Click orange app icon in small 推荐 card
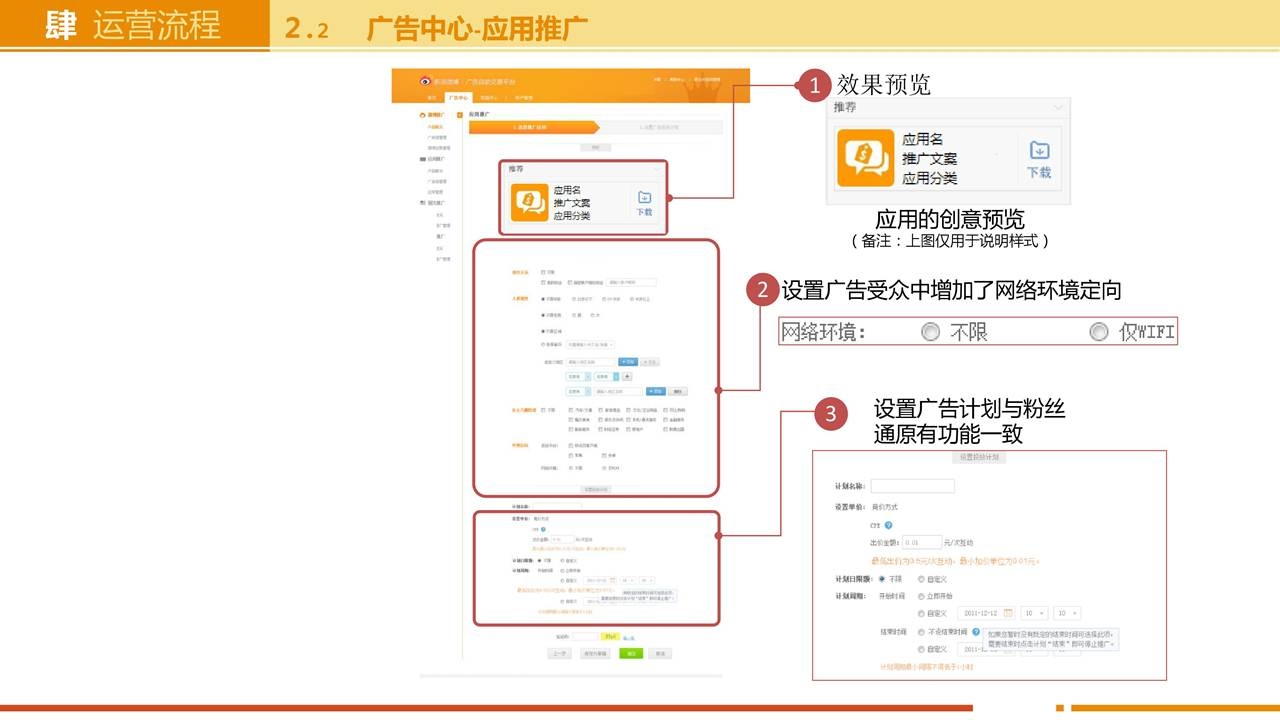The image size is (1280, 720). pyautogui.click(x=528, y=202)
